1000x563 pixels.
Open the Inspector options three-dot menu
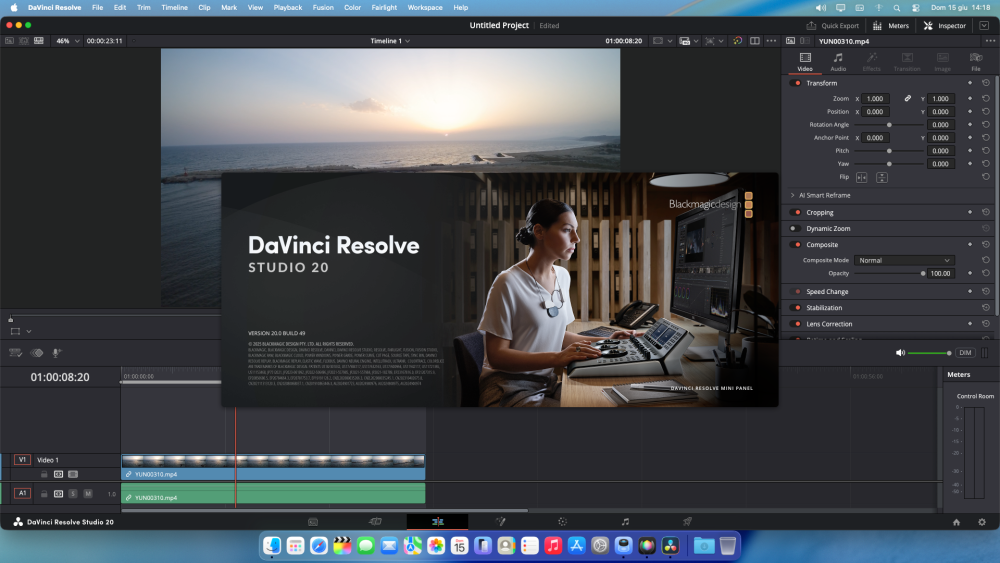pos(990,41)
